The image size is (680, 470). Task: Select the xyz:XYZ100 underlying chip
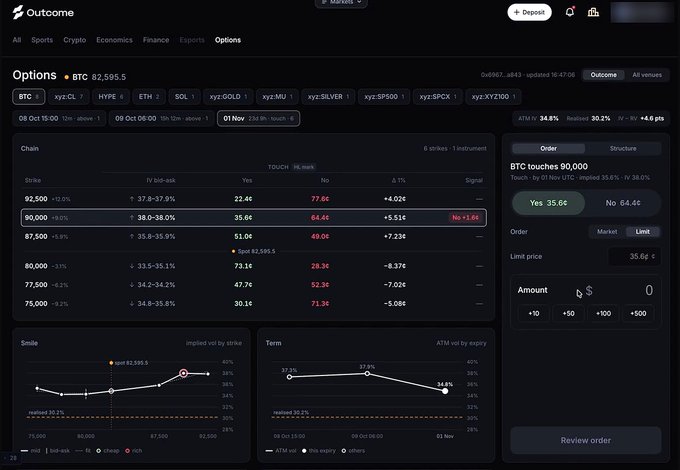tap(493, 97)
